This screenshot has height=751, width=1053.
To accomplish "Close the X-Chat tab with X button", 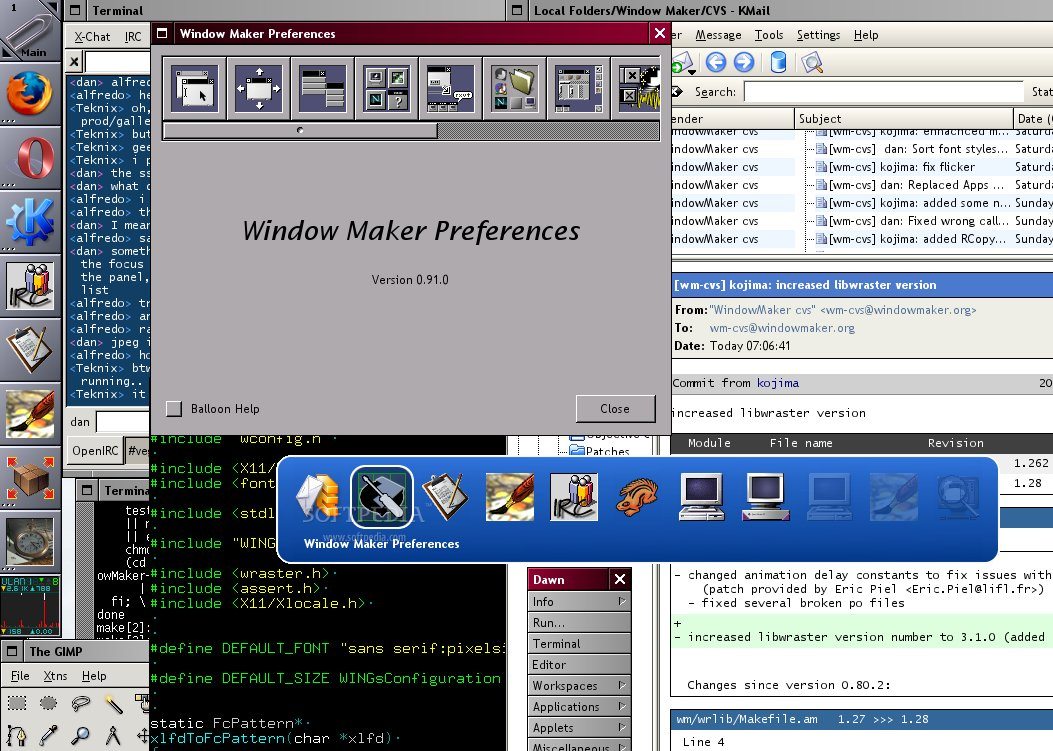I will pos(74,62).
